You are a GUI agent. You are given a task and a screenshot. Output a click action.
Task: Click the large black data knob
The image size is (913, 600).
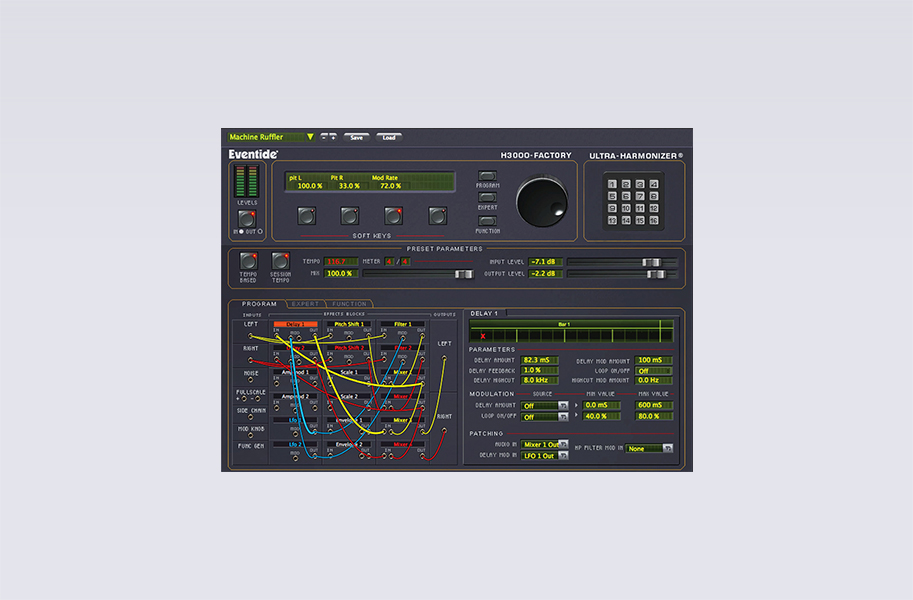tap(542, 202)
